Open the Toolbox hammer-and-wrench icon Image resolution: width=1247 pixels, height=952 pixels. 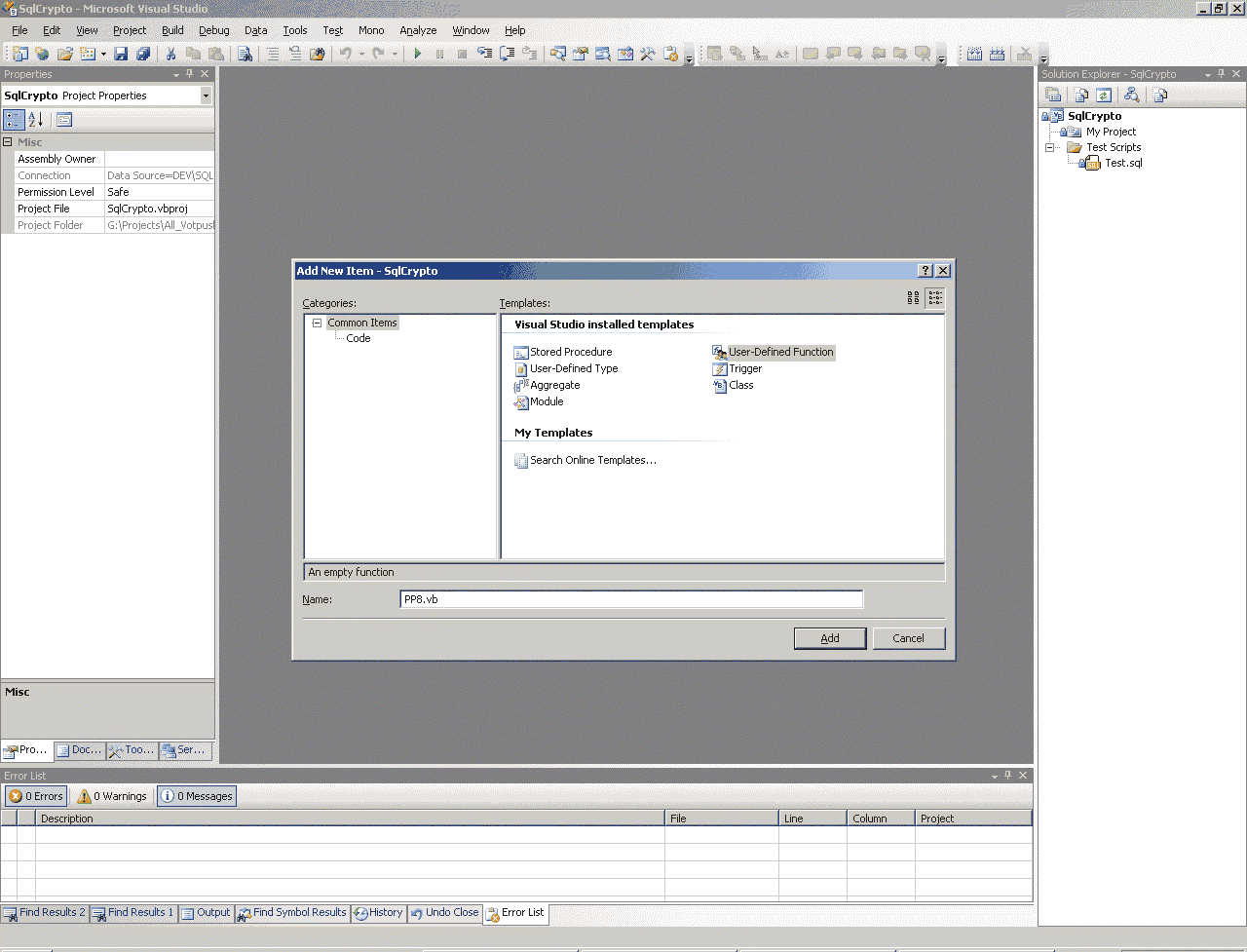click(647, 54)
